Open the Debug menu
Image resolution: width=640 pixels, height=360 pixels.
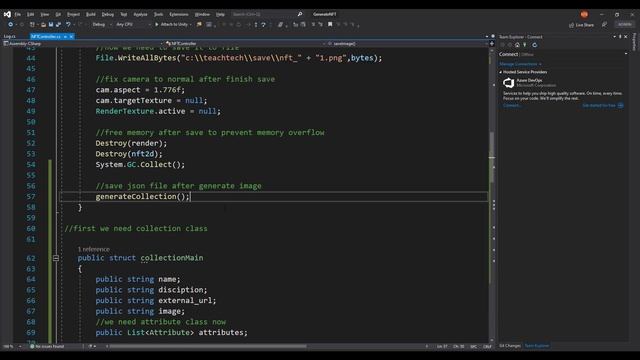pos(108,14)
